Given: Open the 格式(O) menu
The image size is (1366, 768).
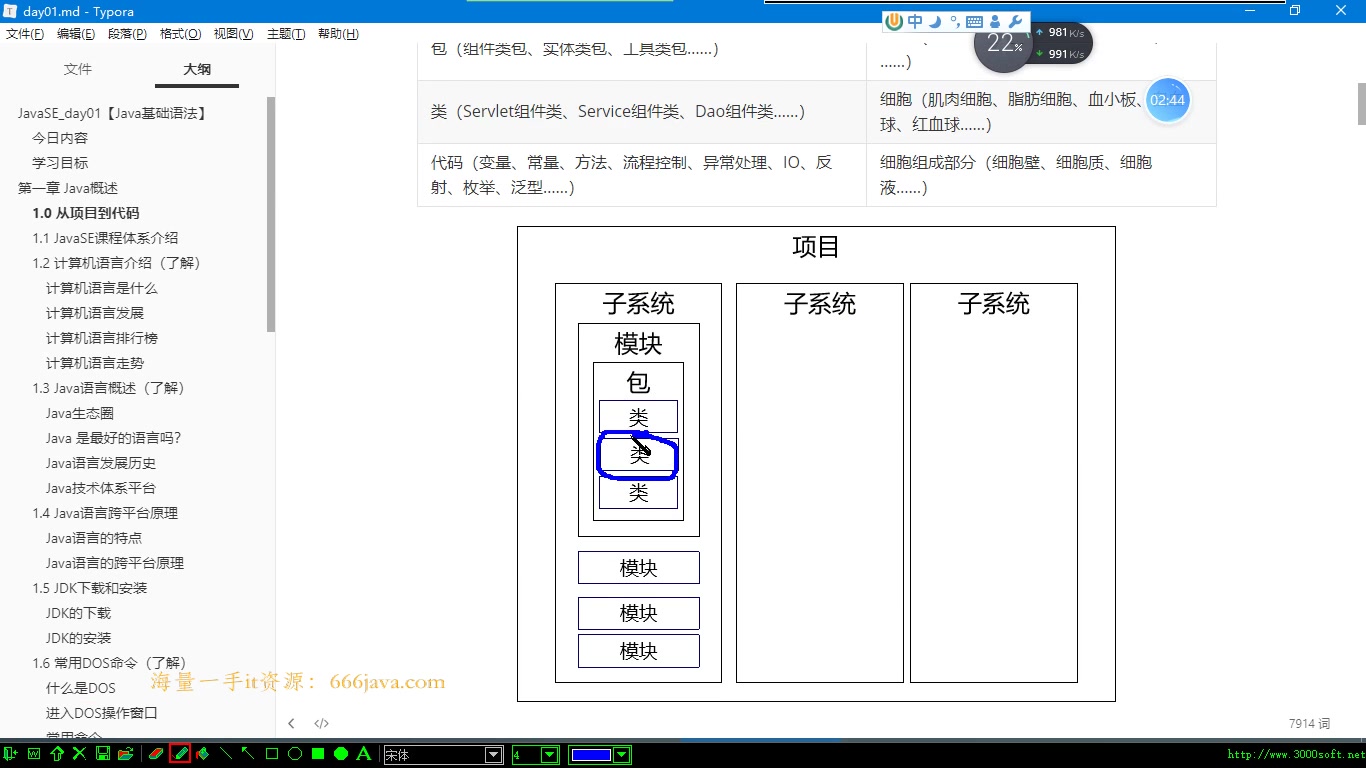Looking at the screenshot, I should [180, 34].
